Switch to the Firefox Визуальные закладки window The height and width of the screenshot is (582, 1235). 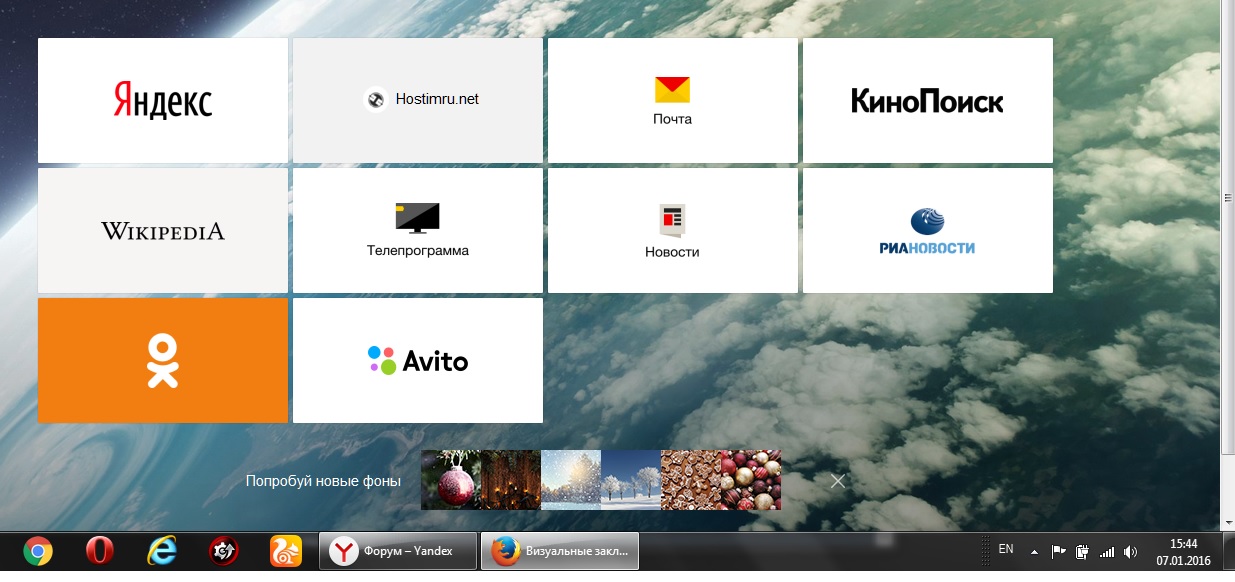560,551
